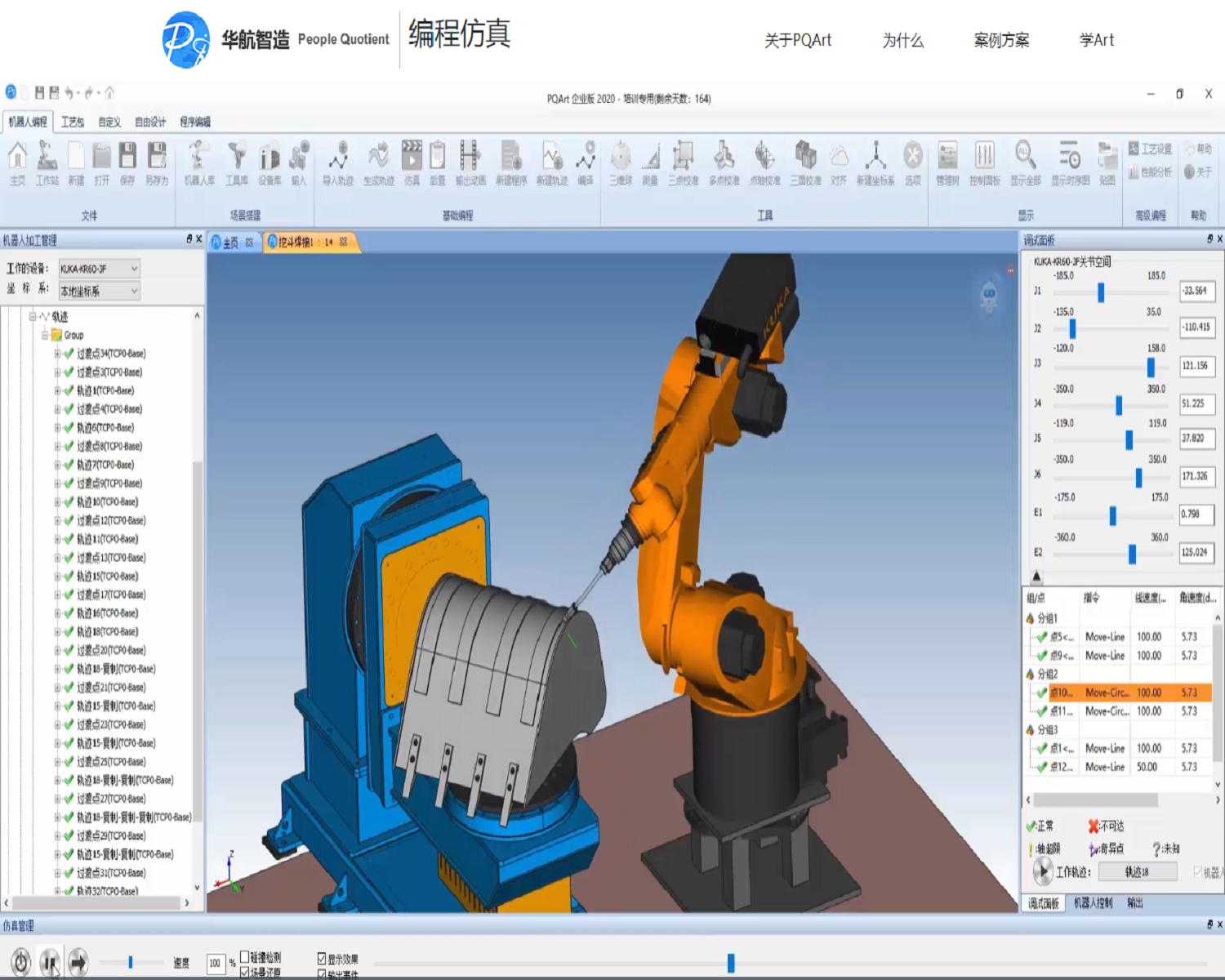Select the 三维球 3D ball tool
The width and height of the screenshot is (1225, 980).
[x=621, y=162]
